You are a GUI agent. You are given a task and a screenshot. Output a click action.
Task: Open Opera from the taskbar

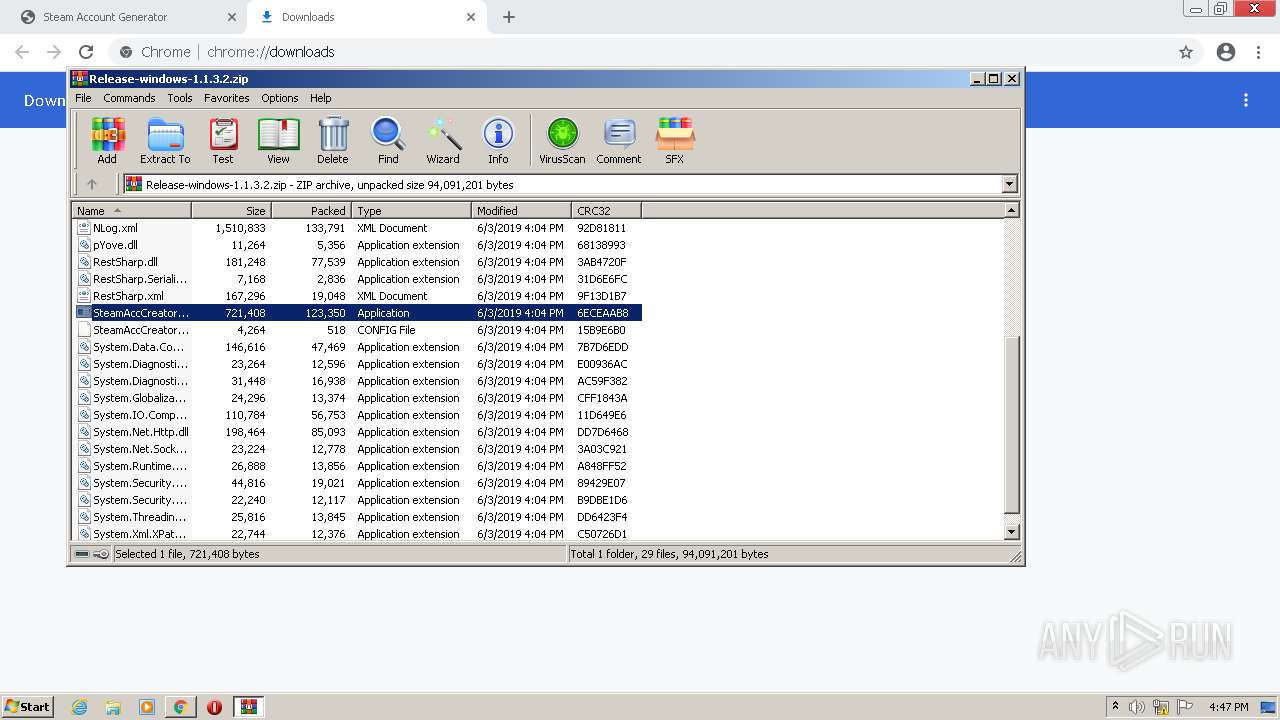pos(214,707)
